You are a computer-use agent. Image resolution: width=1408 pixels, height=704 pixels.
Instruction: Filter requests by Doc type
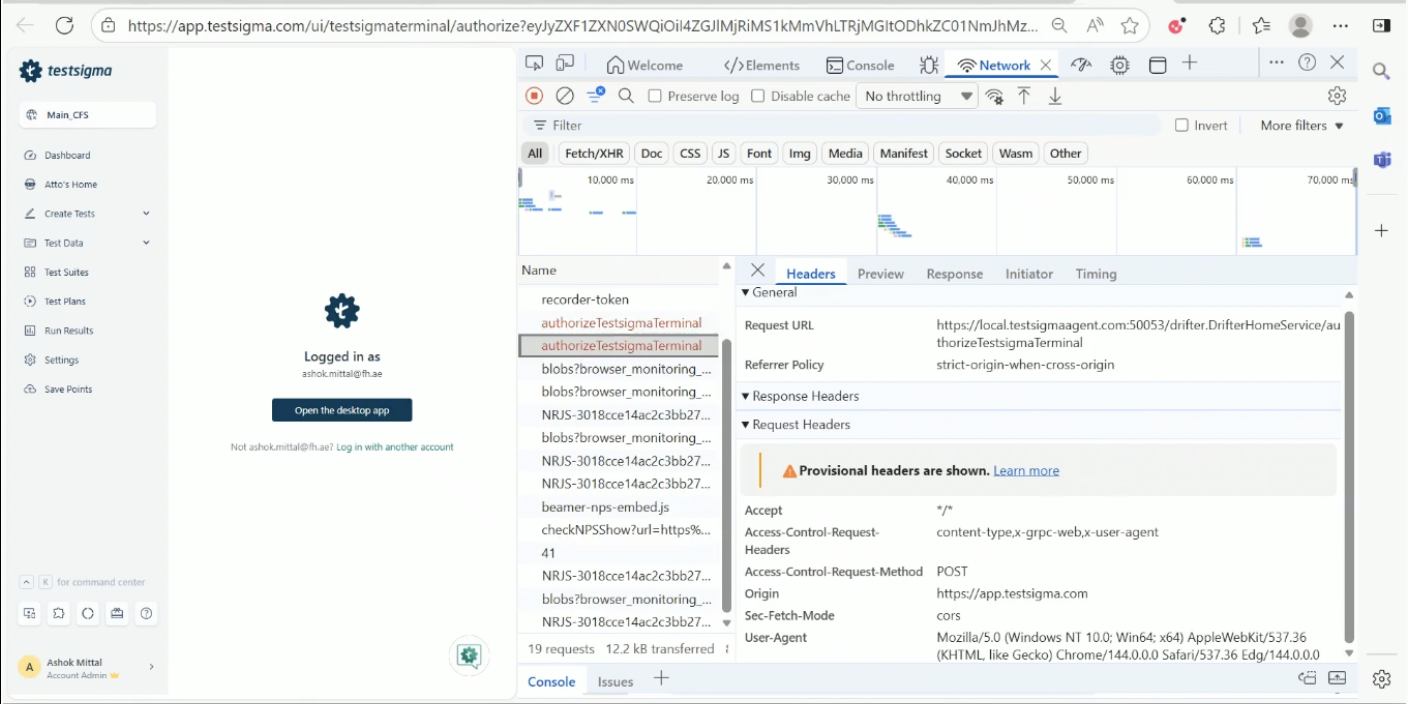pyautogui.click(x=652, y=153)
